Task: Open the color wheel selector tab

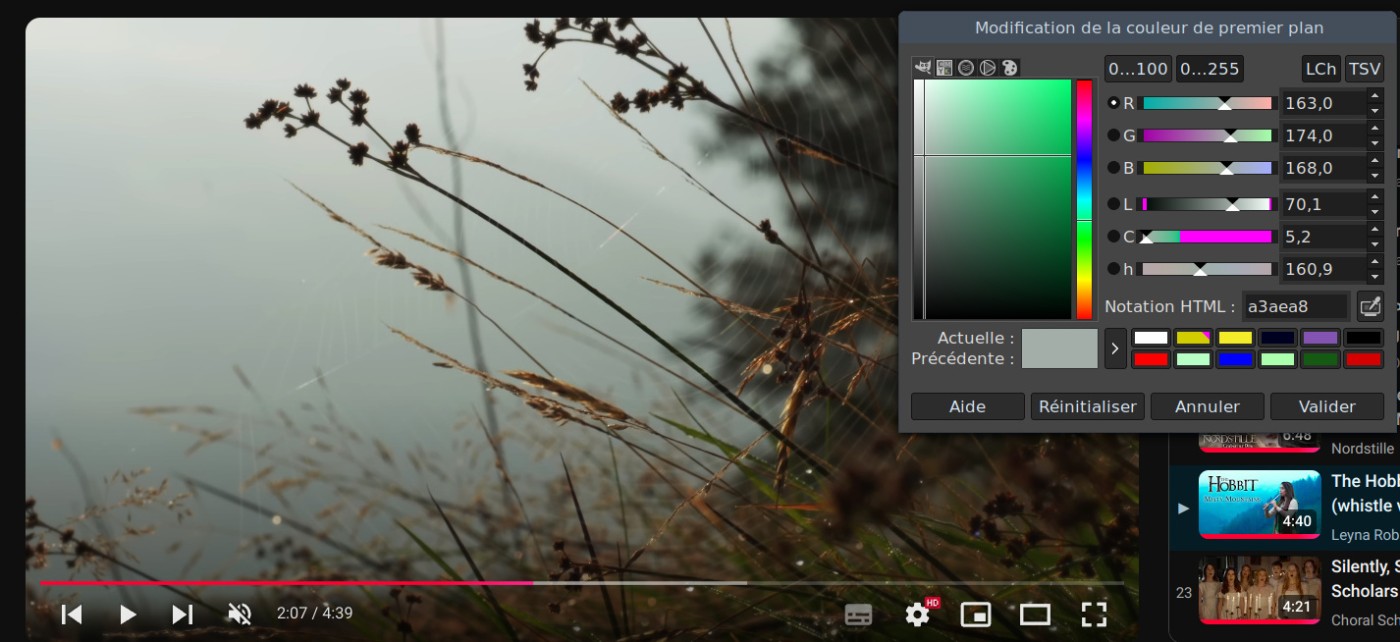Action: click(x=987, y=68)
